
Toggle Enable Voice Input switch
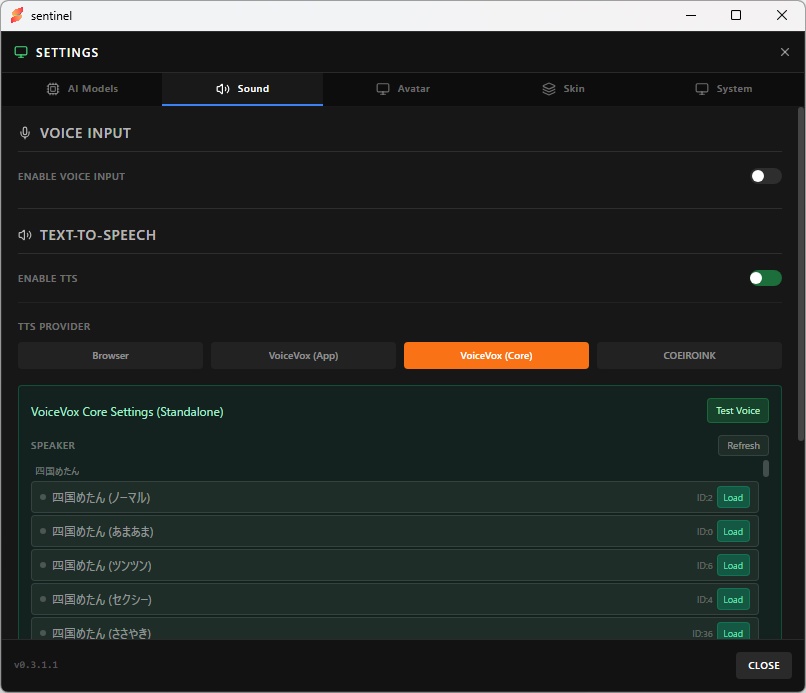(765, 176)
